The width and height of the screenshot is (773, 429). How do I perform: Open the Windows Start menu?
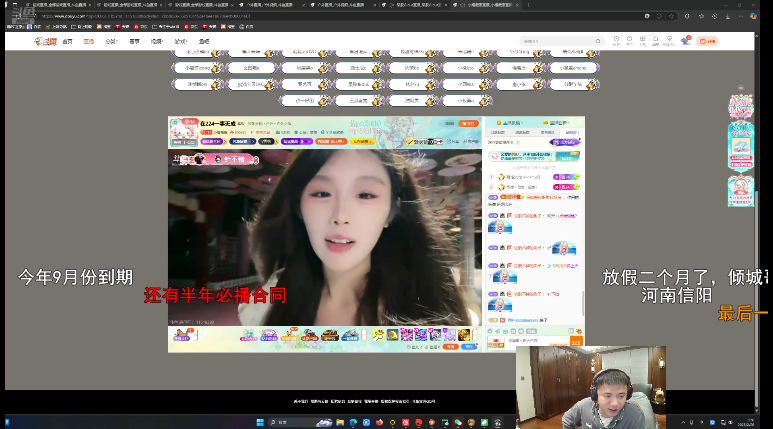pyautogui.click(x=260, y=423)
